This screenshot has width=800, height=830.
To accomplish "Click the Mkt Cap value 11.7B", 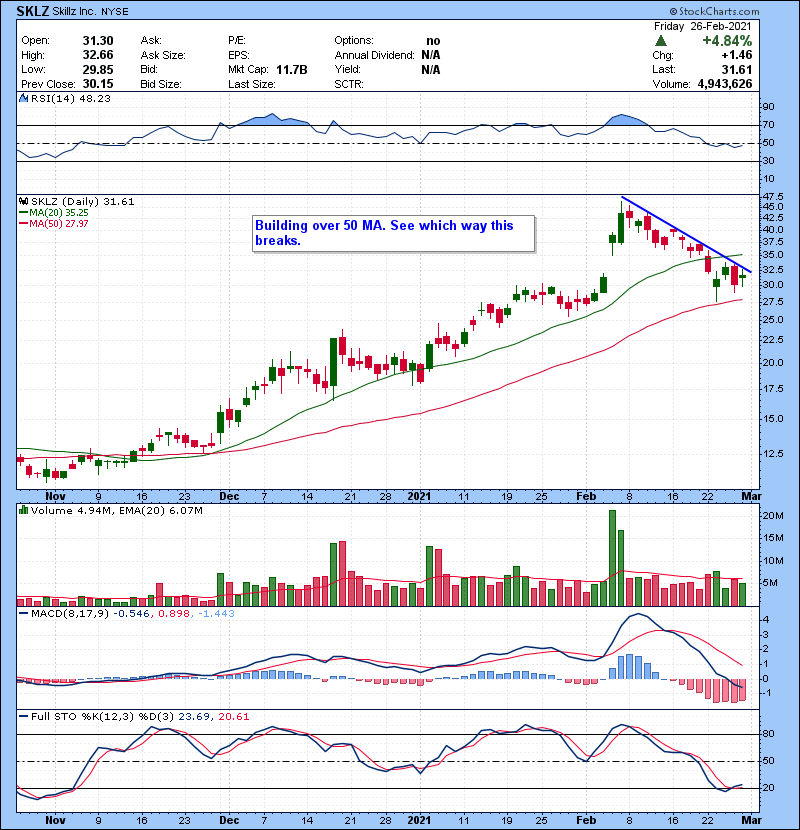I will pyautogui.click(x=292, y=70).
